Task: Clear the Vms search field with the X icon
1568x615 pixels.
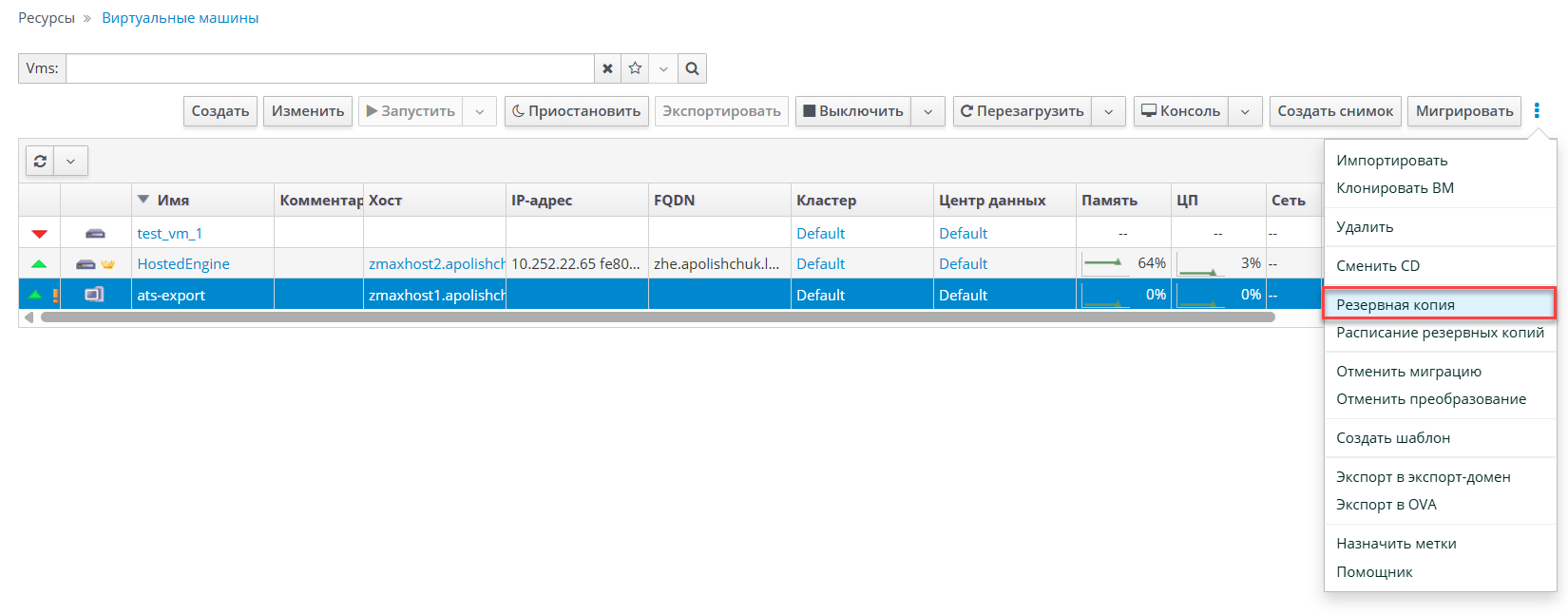Action: 607,68
